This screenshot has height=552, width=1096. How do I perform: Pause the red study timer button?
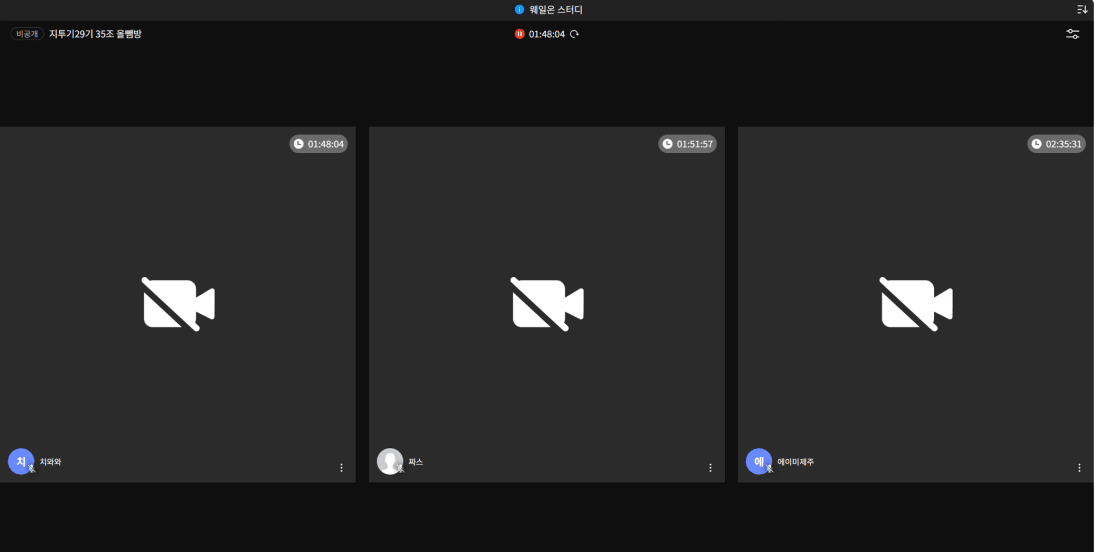[519, 34]
